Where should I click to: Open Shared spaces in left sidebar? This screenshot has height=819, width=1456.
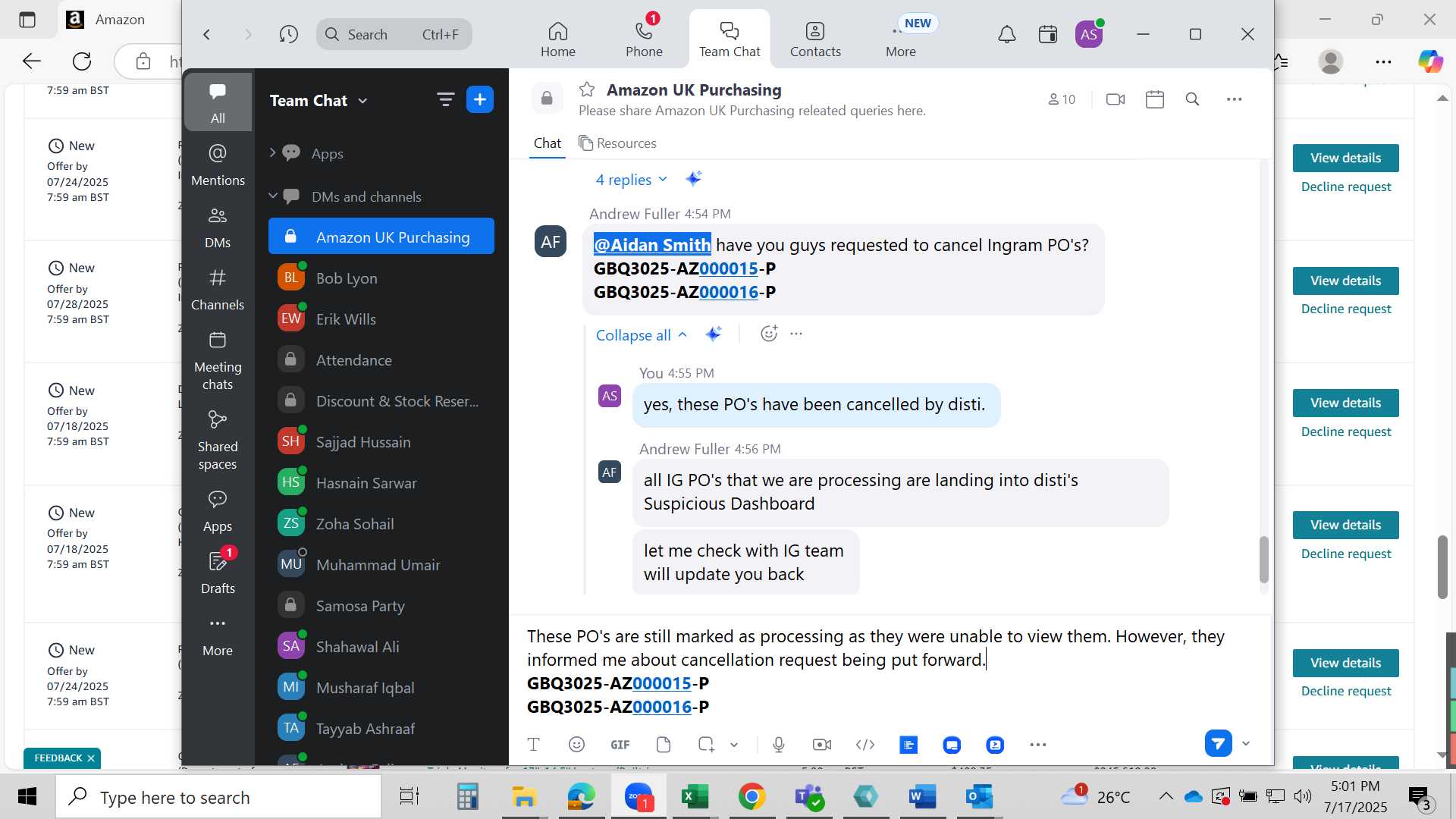point(218,440)
